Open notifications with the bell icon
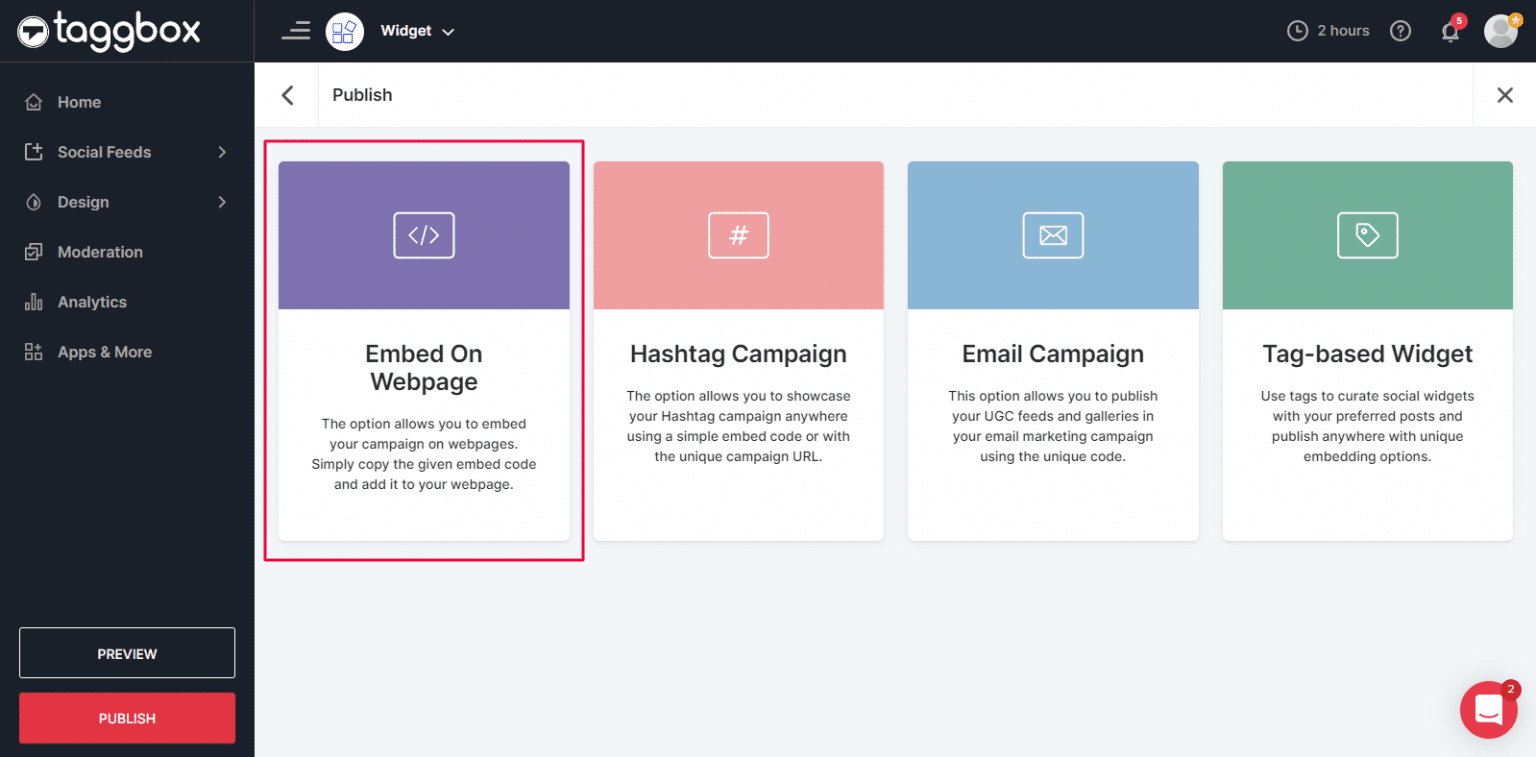The image size is (1536, 757). click(1450, 31)
